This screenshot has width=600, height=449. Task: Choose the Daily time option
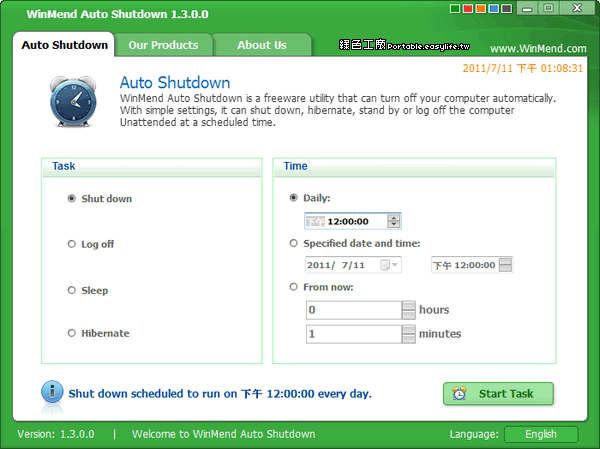tap(310, 198)
